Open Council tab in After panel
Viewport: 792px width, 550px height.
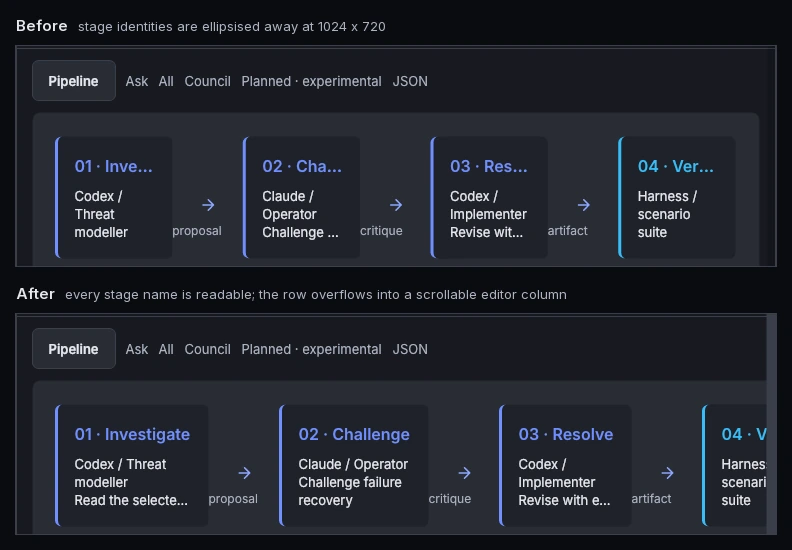pyautogui.click(x=208, y=349)
